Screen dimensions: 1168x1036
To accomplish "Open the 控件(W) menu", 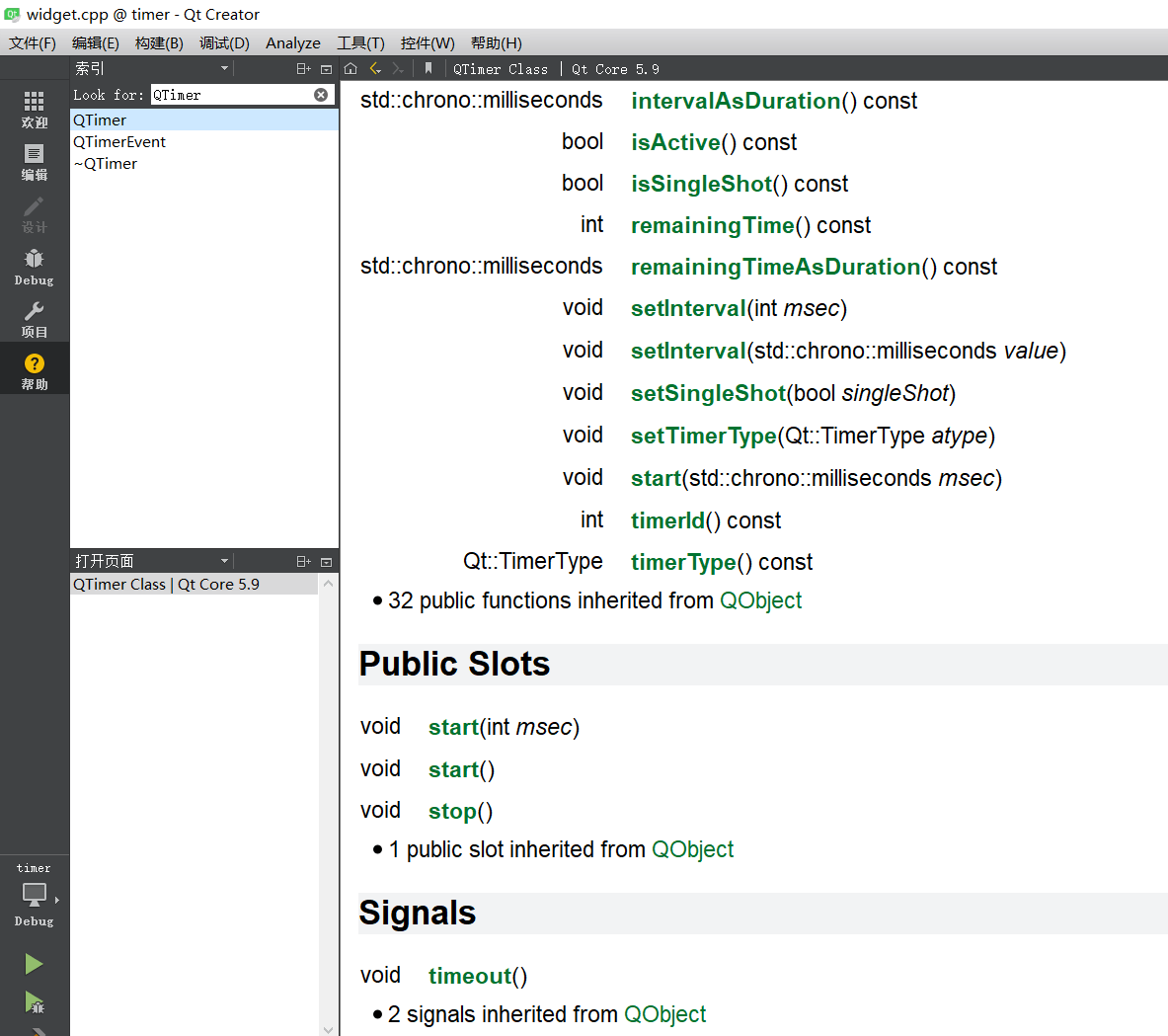I will point(428,43).
